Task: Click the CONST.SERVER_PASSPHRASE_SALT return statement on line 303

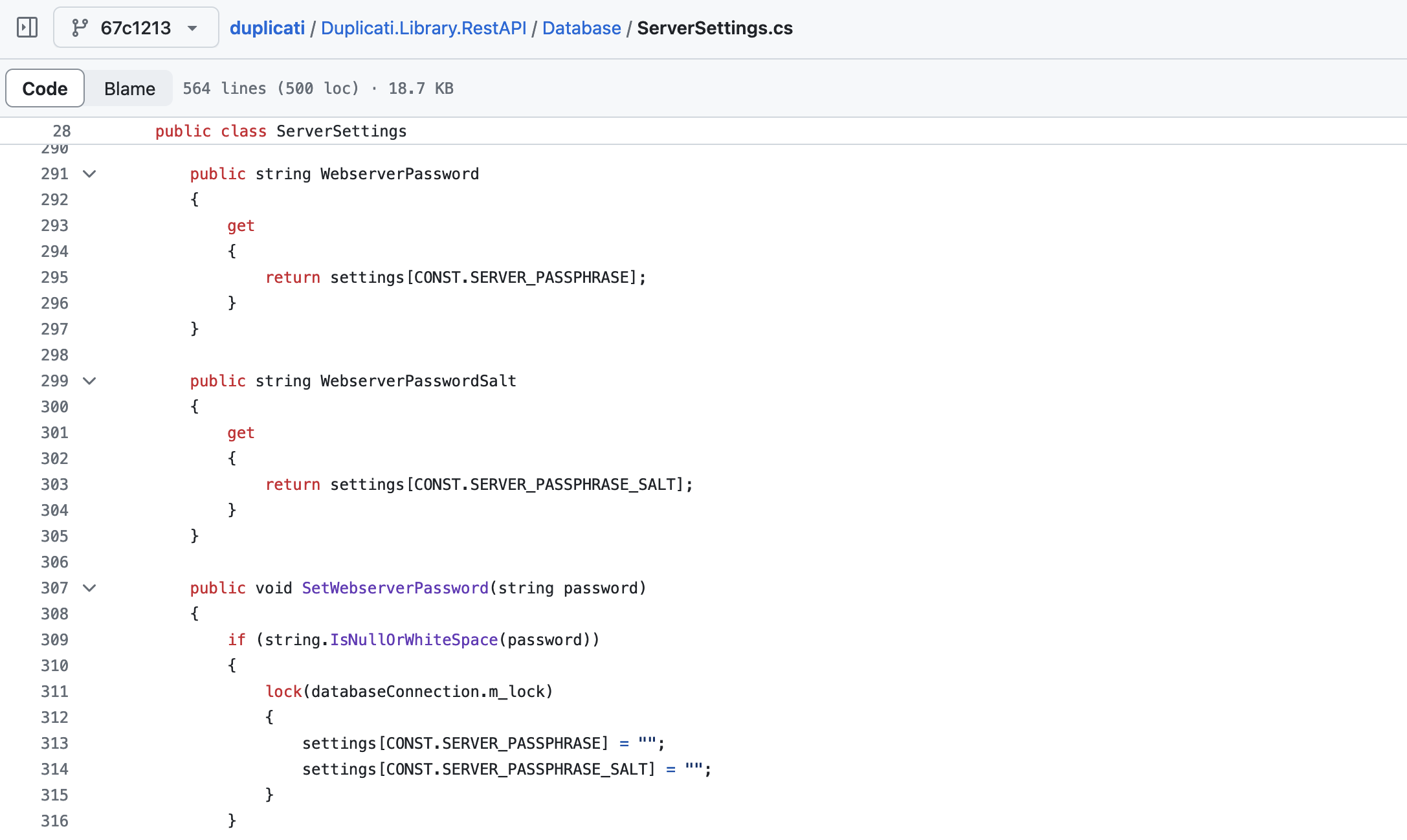Action: 479,484
